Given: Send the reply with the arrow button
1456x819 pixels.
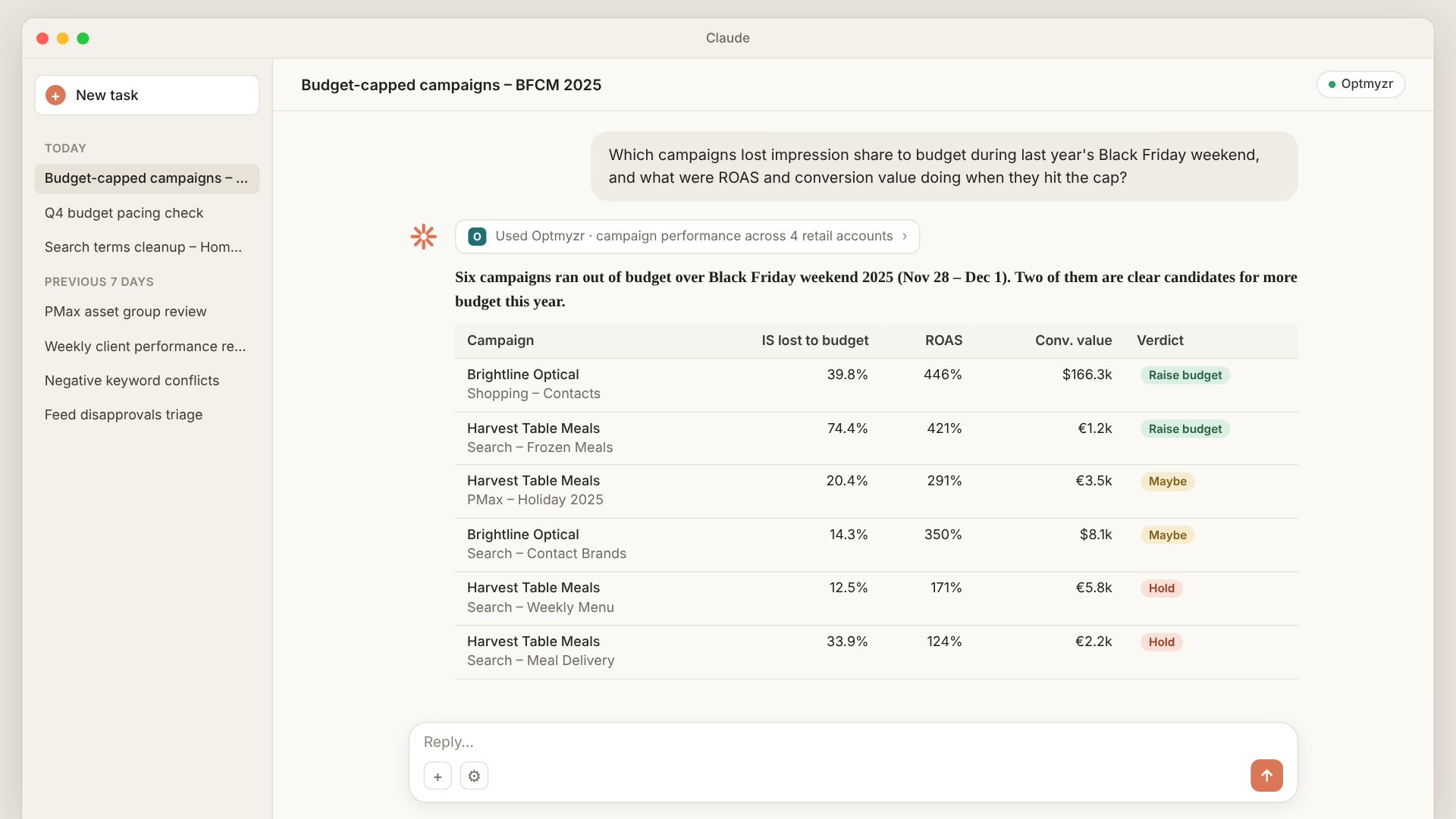Looking at the screenshot, I should (1266, 775).
